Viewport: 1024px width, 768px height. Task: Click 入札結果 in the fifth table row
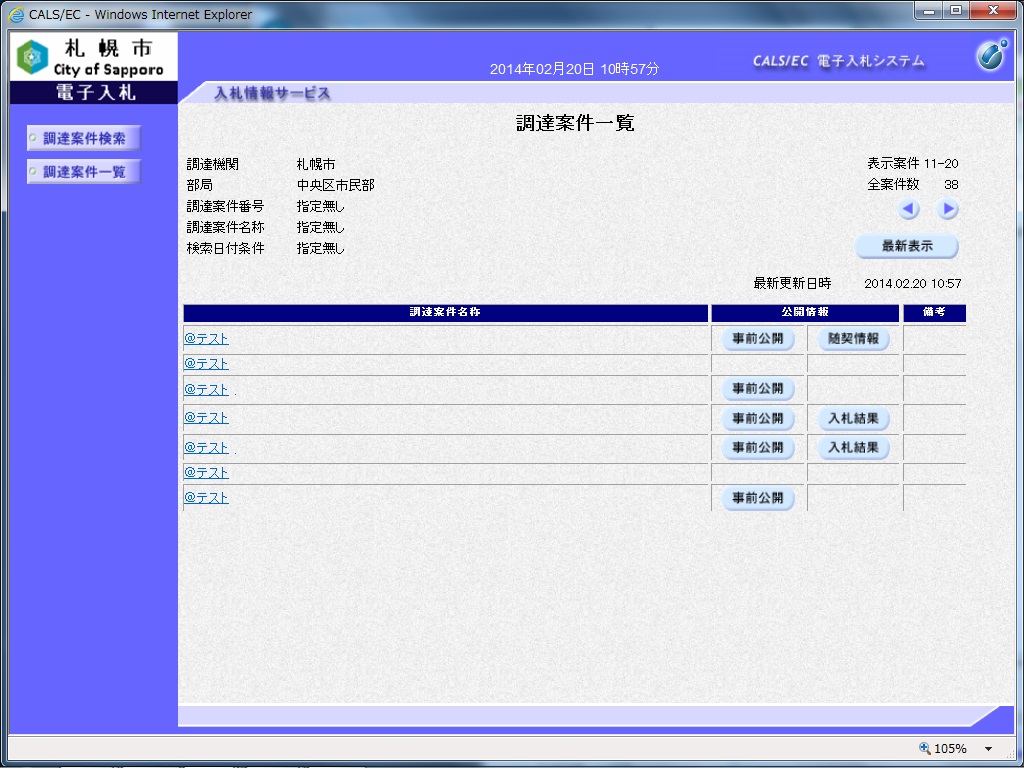click(x=854, y=448)
